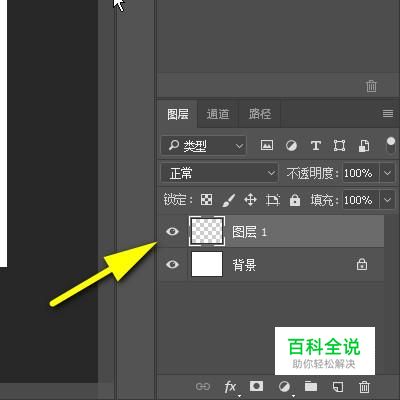Click the link layers icon
Image resolution: width=400 pixels, height=400 pixels.
pyautogui.click(x=203, y=386)
